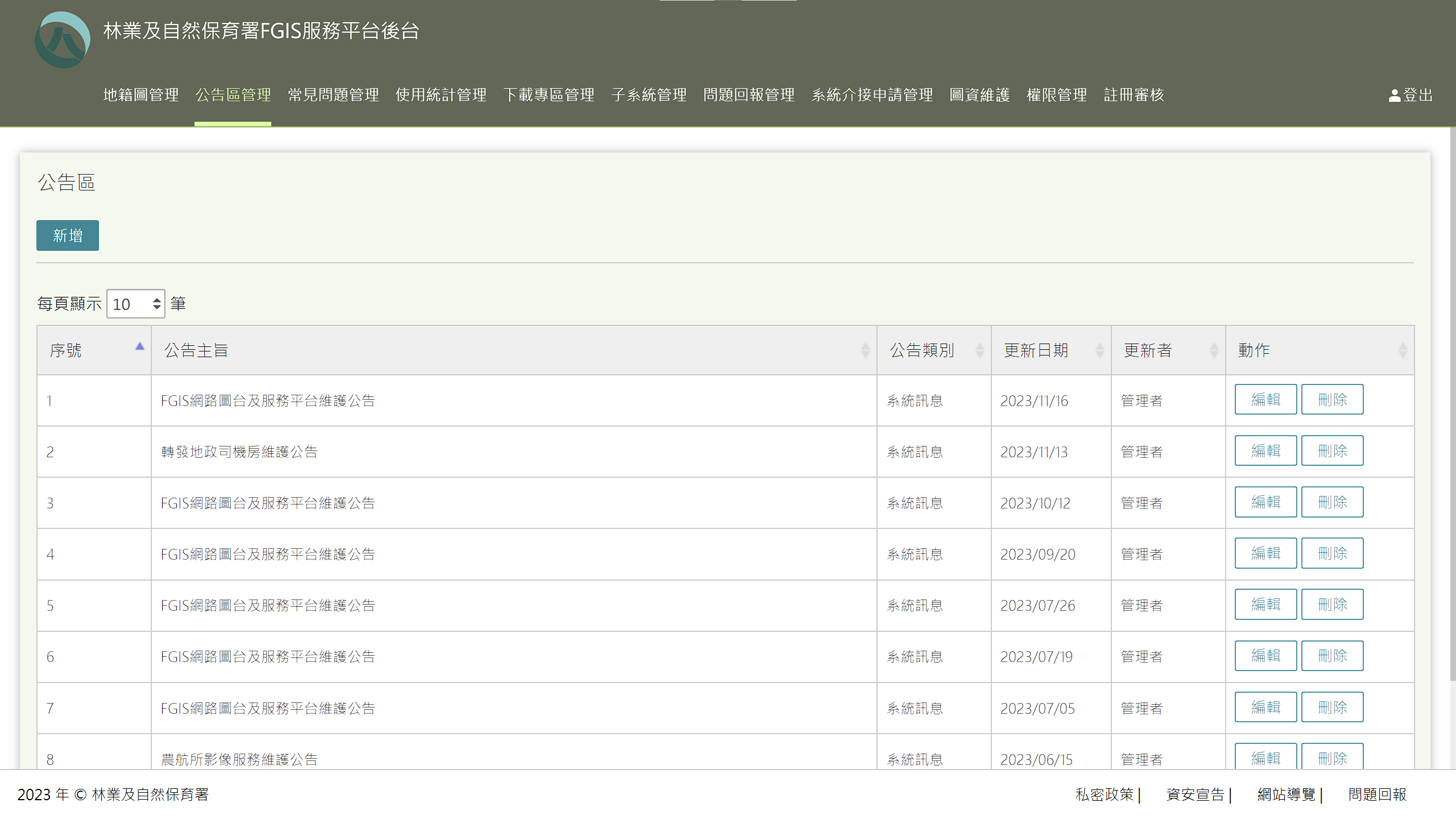Sort by 公告類別 column arrows

(979, 350)
